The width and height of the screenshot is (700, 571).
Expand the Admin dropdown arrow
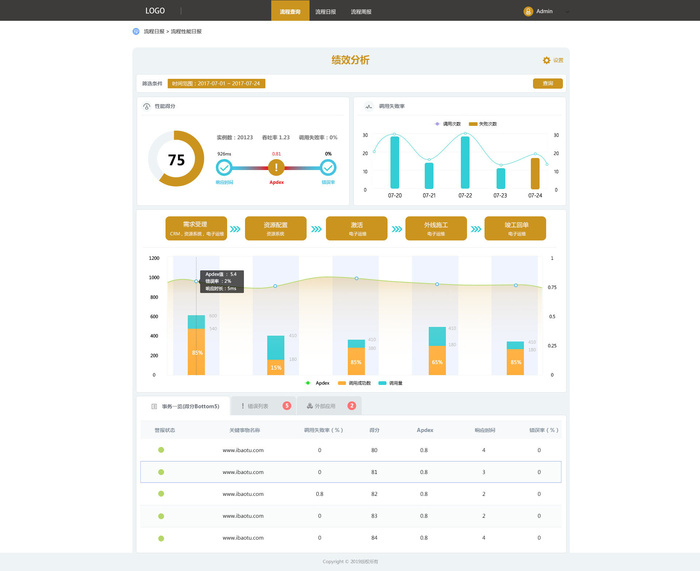567,12
